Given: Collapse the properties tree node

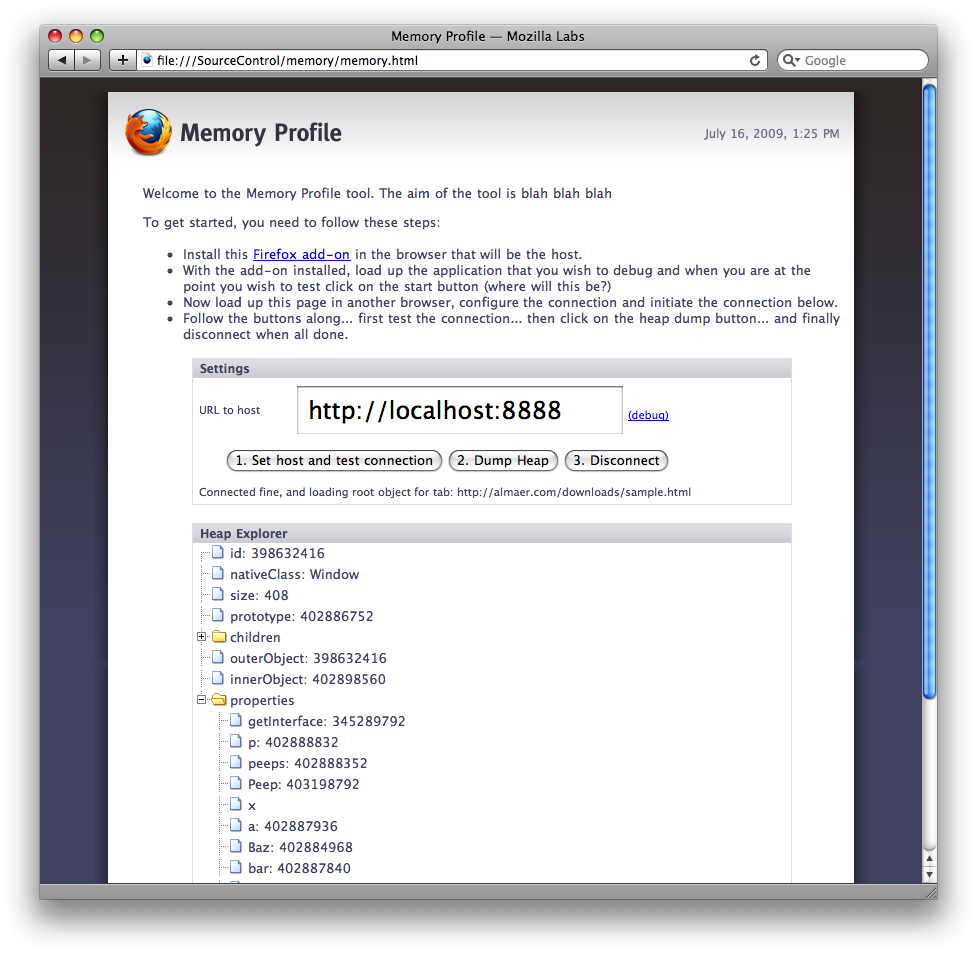Looking at the screenshot, I should (x=202, y=700).
